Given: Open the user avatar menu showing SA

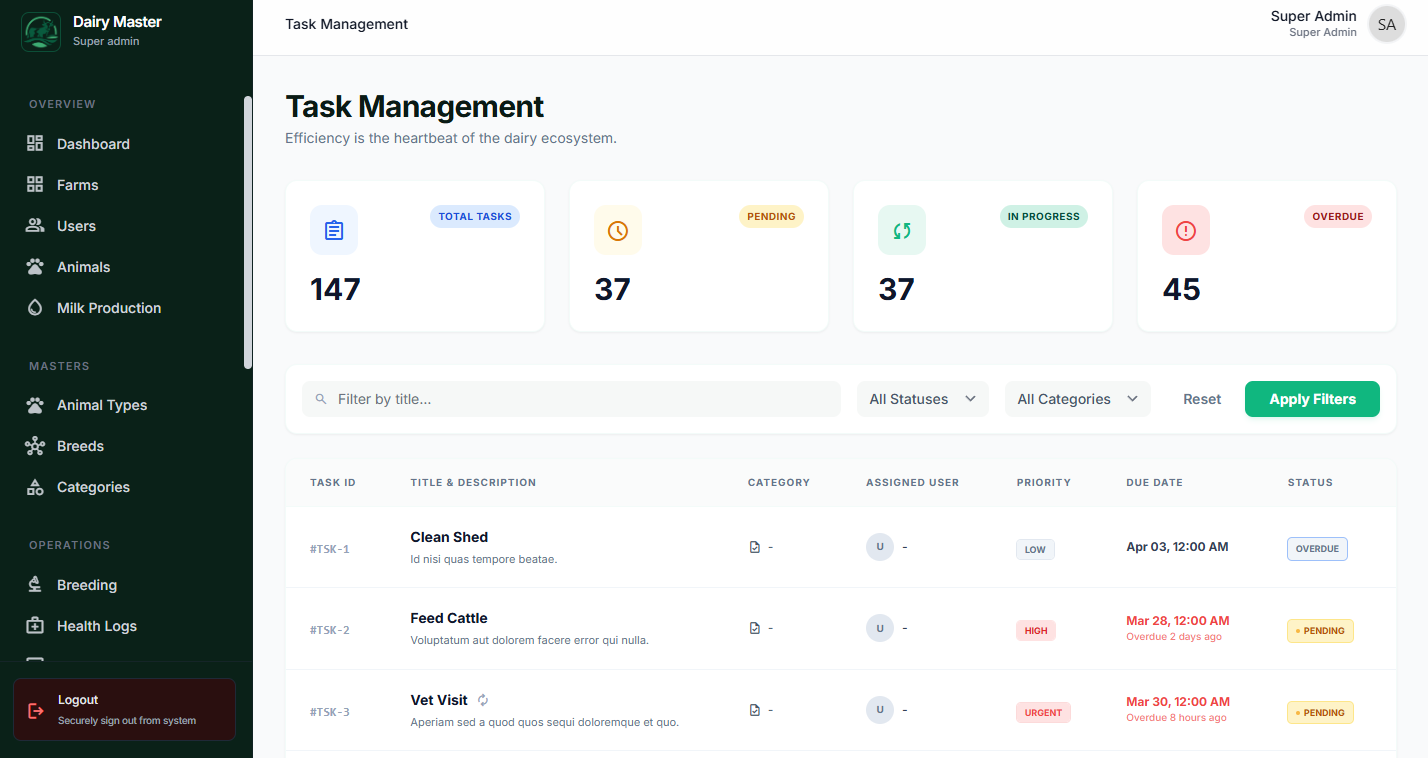Looking at the screenshot, I should [1386, 23].
